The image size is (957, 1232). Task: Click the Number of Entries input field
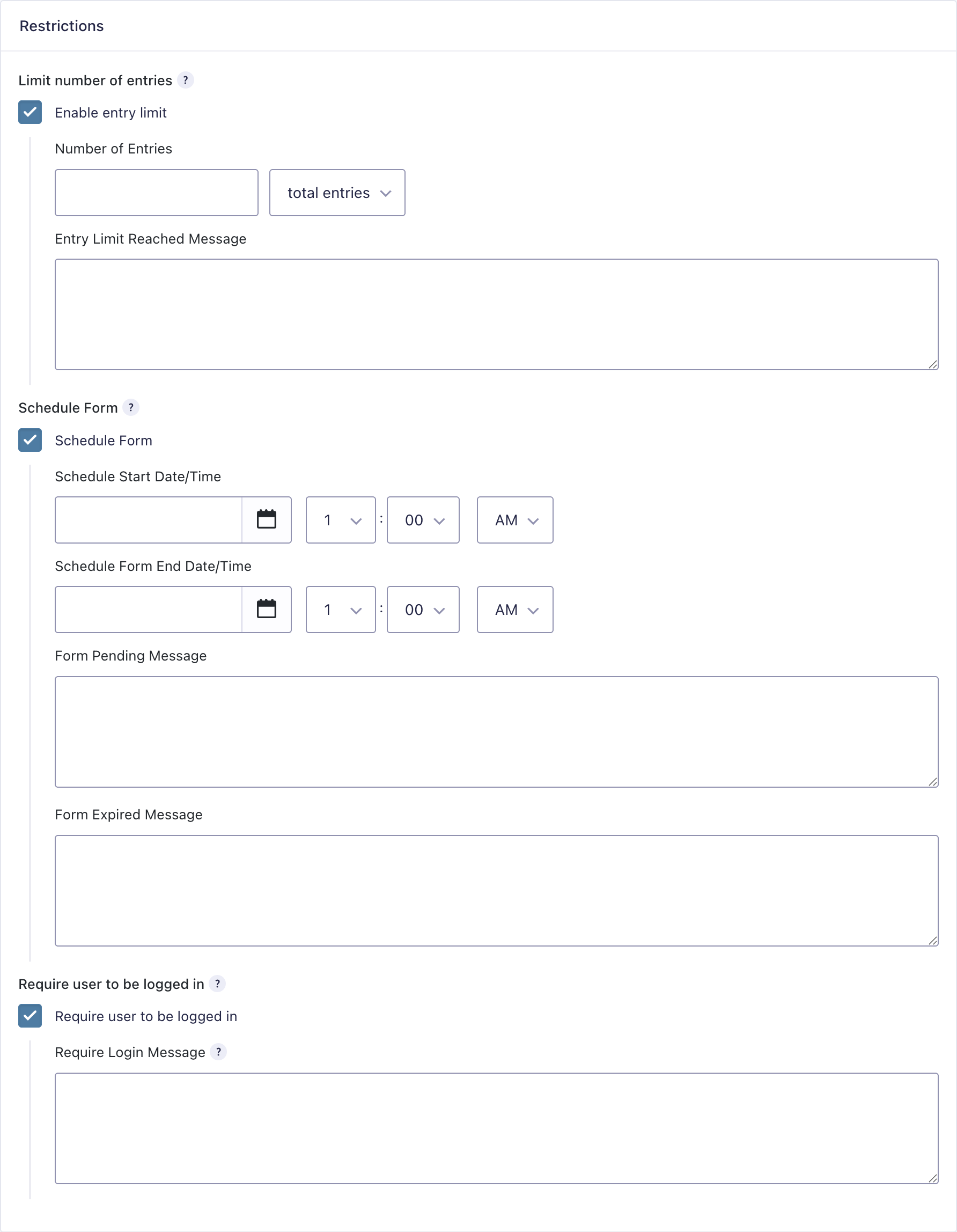coord(156,192)
